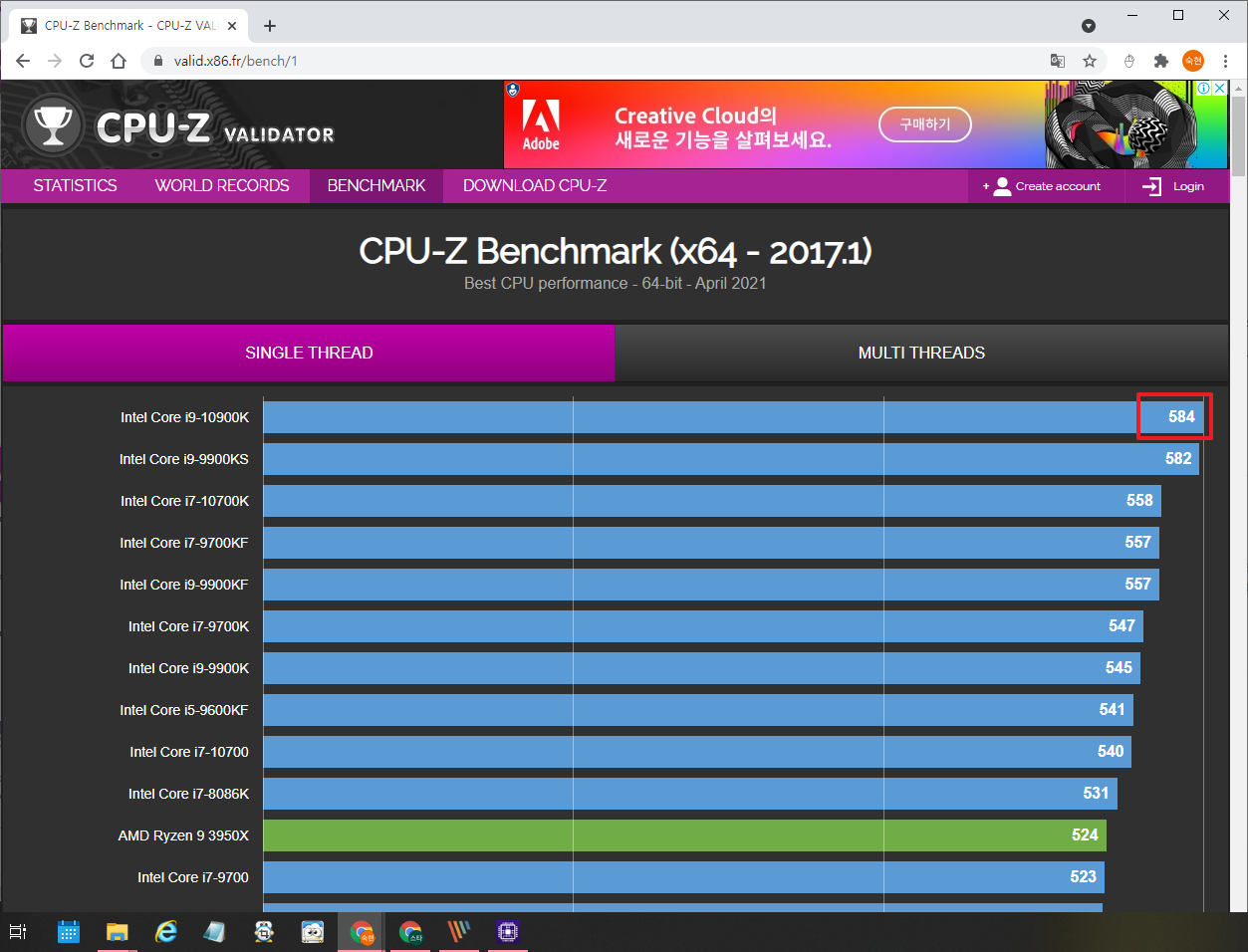Open a new browser tab

click(270, 26)
